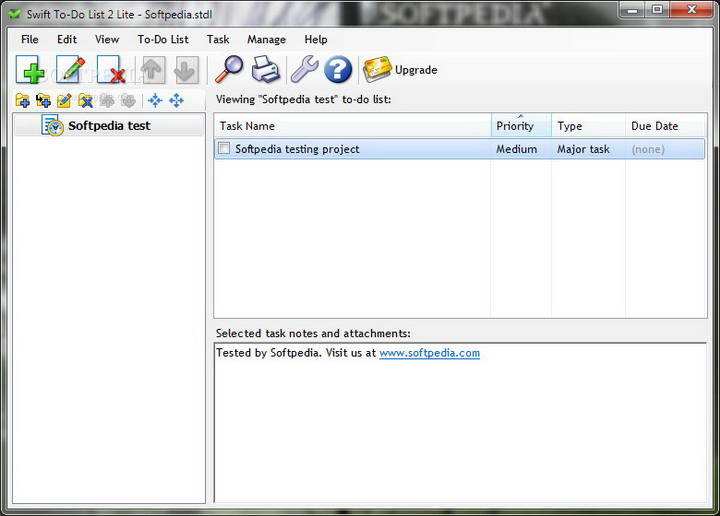720x516 pixels.
Task: Click the add sub-list folder icon
Action: pos(43,100)
